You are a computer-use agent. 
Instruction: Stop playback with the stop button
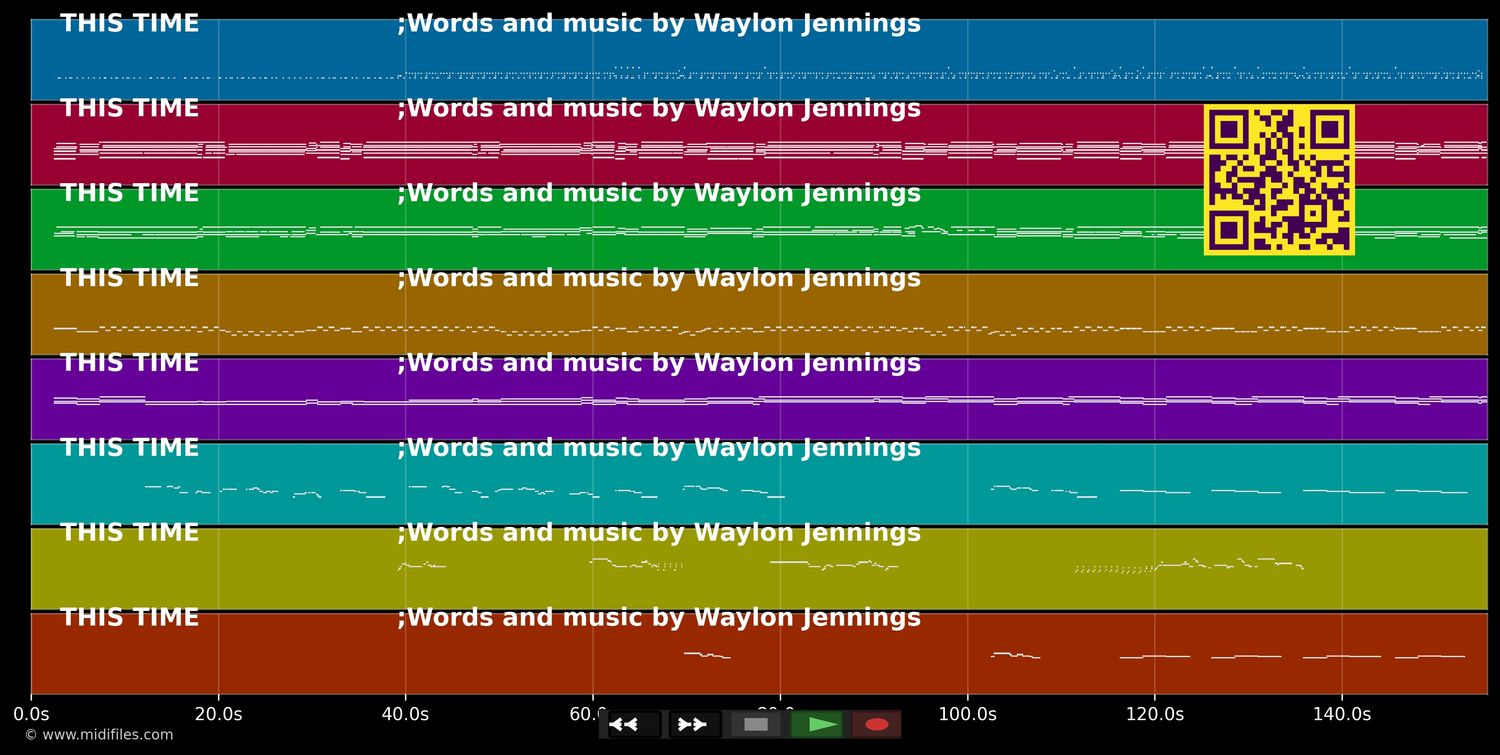point(756,725)
